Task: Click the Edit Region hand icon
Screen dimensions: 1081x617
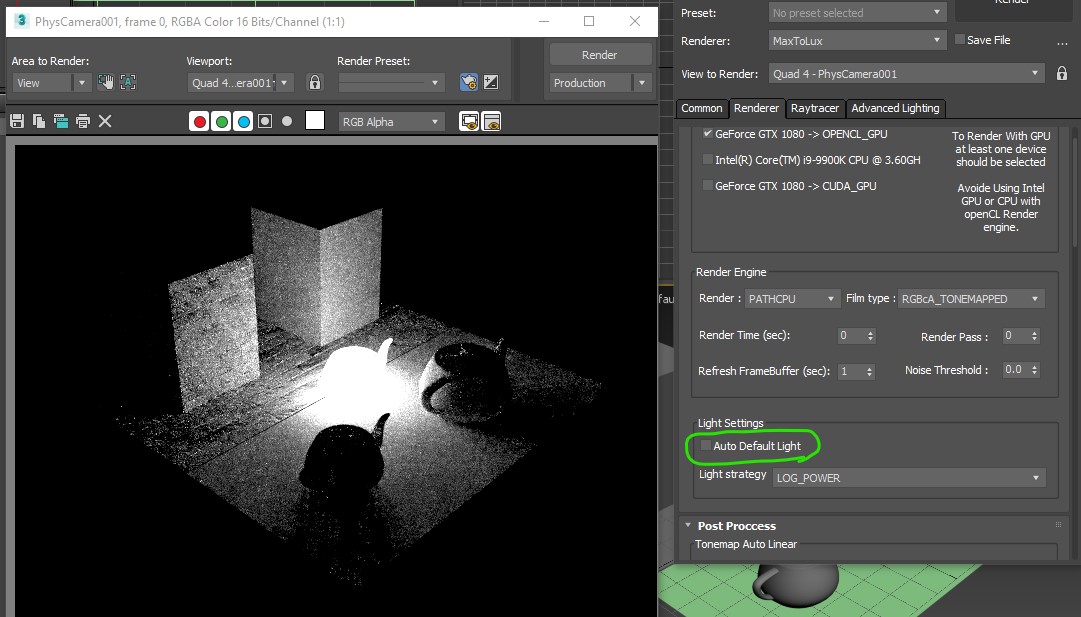Action: point(105,83)
